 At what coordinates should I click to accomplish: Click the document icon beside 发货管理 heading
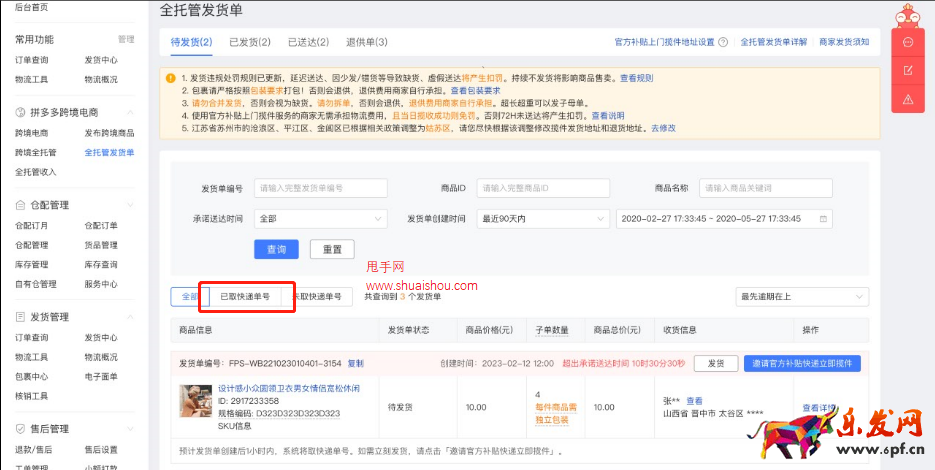(x=20, y=317)
